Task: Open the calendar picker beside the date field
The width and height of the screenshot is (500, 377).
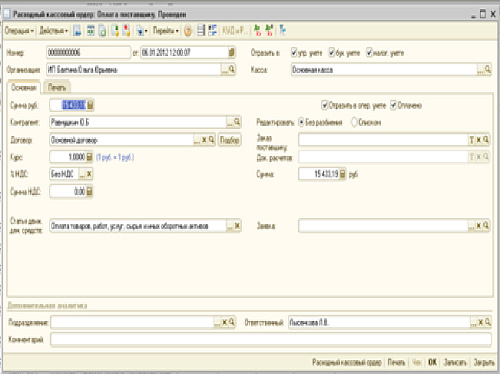Action: pyautogui.click(x=232, y=52)
